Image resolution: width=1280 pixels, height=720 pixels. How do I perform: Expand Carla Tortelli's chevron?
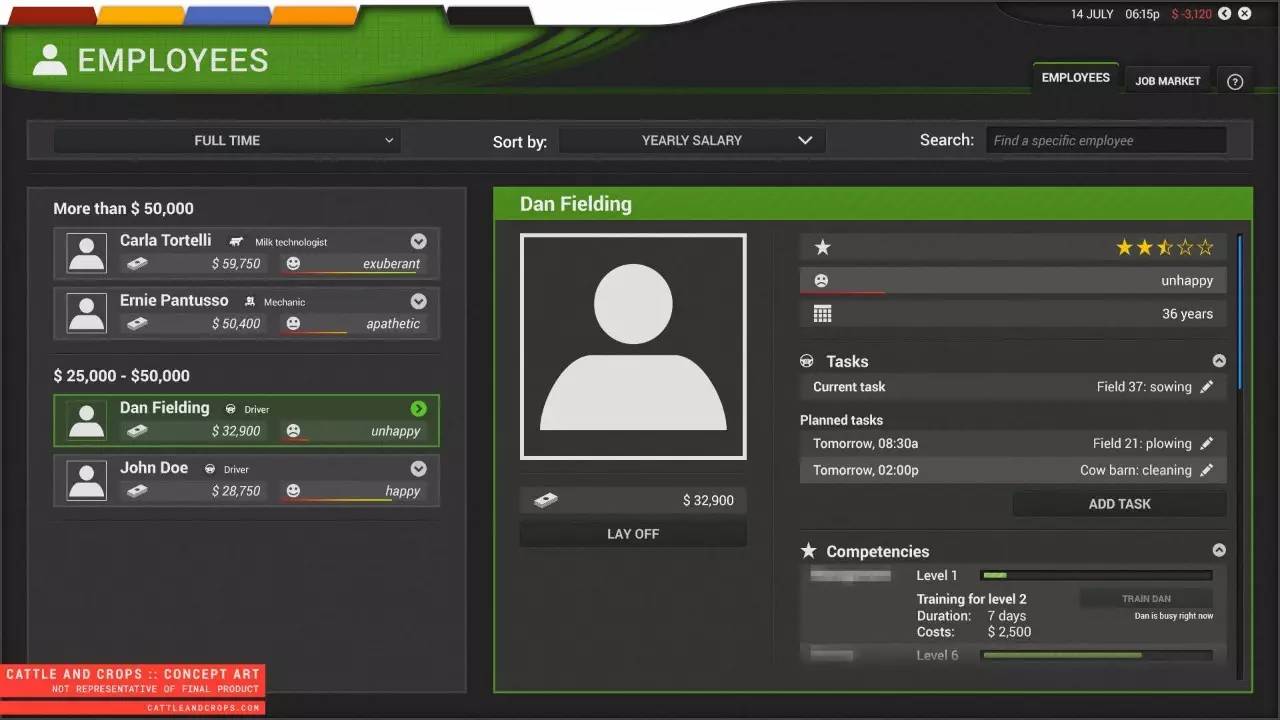coord(418,241)
